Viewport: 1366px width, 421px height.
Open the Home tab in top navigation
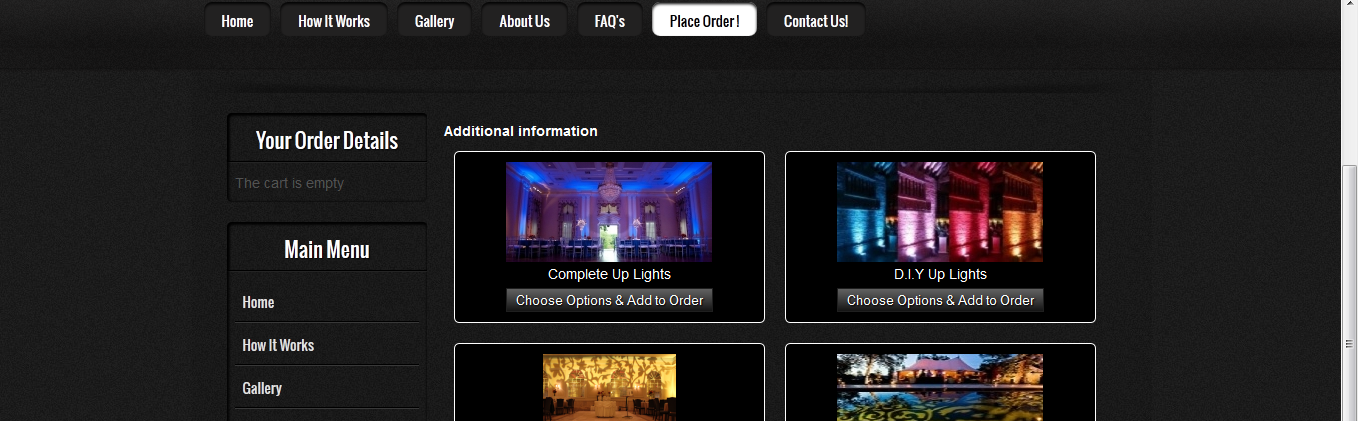pyautogui.click(x=237, y=20)
